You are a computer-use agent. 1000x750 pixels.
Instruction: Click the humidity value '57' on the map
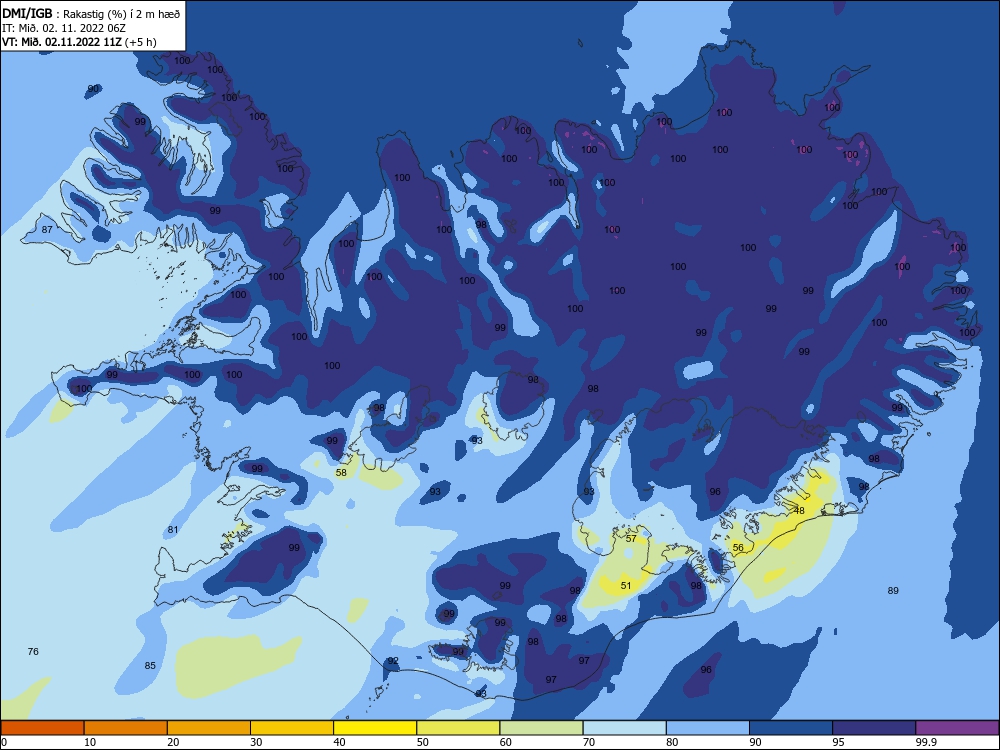click(631, 538)
